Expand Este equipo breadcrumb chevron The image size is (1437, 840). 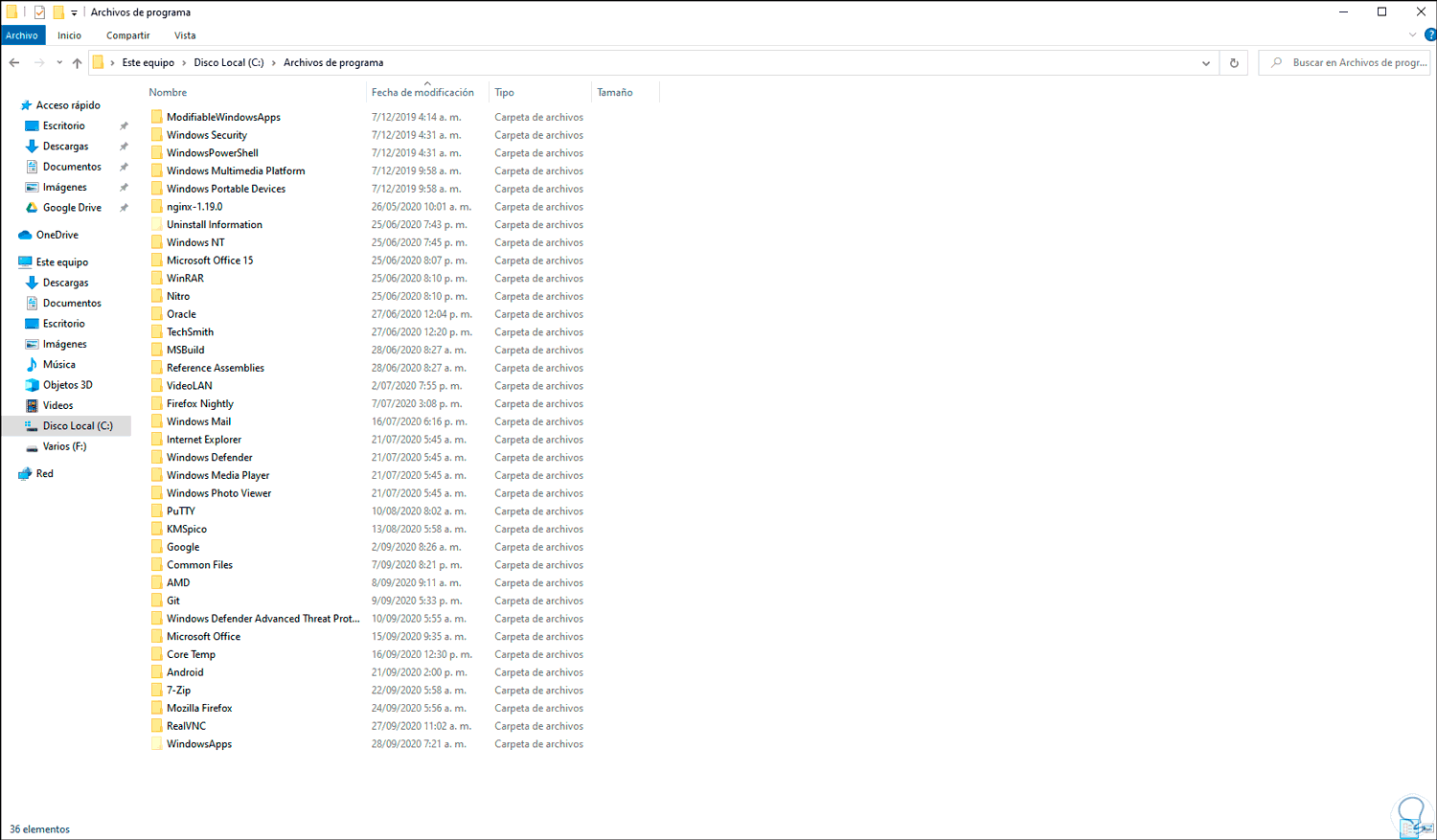click(184, 63)
